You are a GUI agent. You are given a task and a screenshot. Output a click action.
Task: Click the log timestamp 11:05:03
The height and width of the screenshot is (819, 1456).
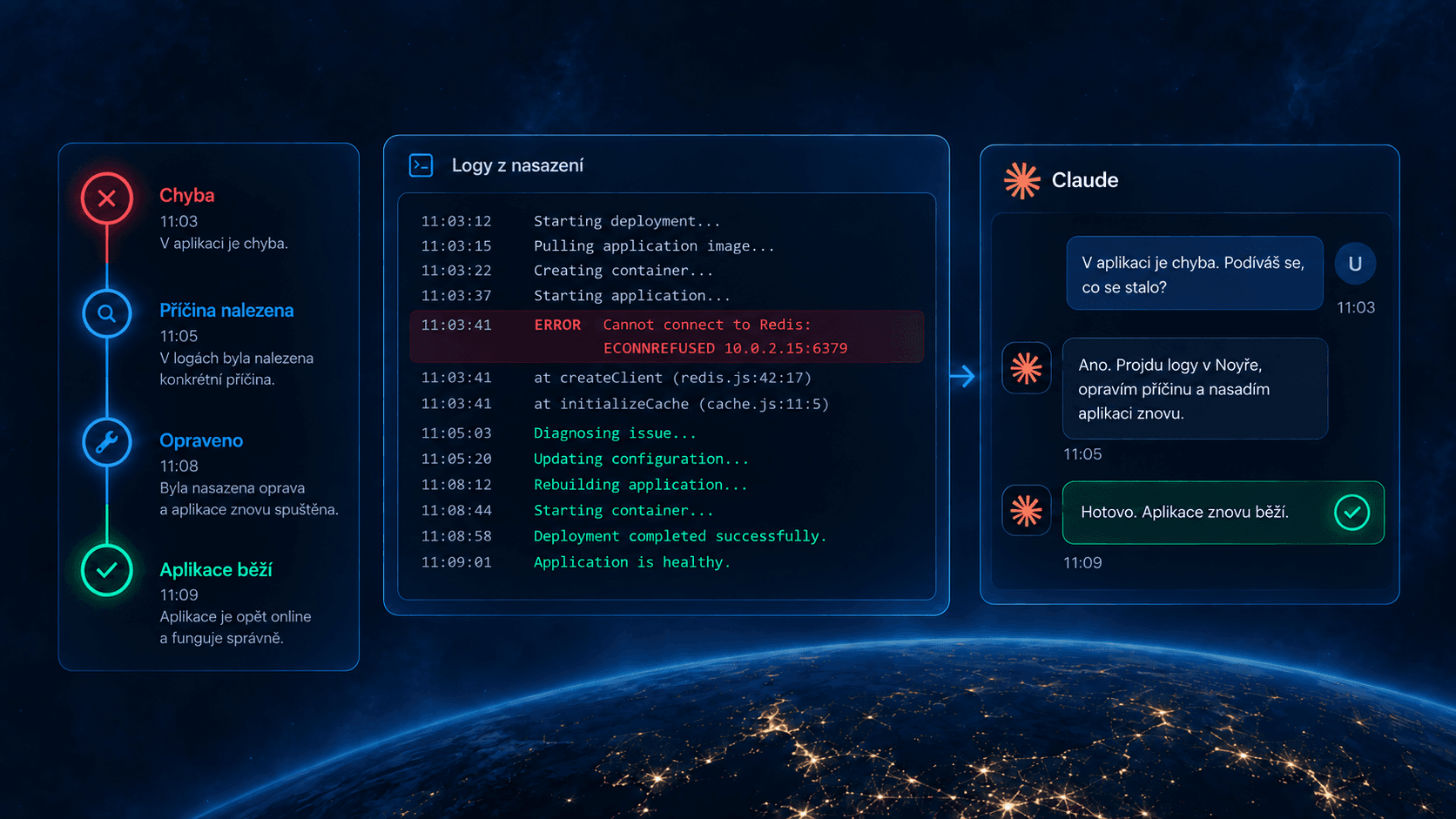(x=456, y=433)
